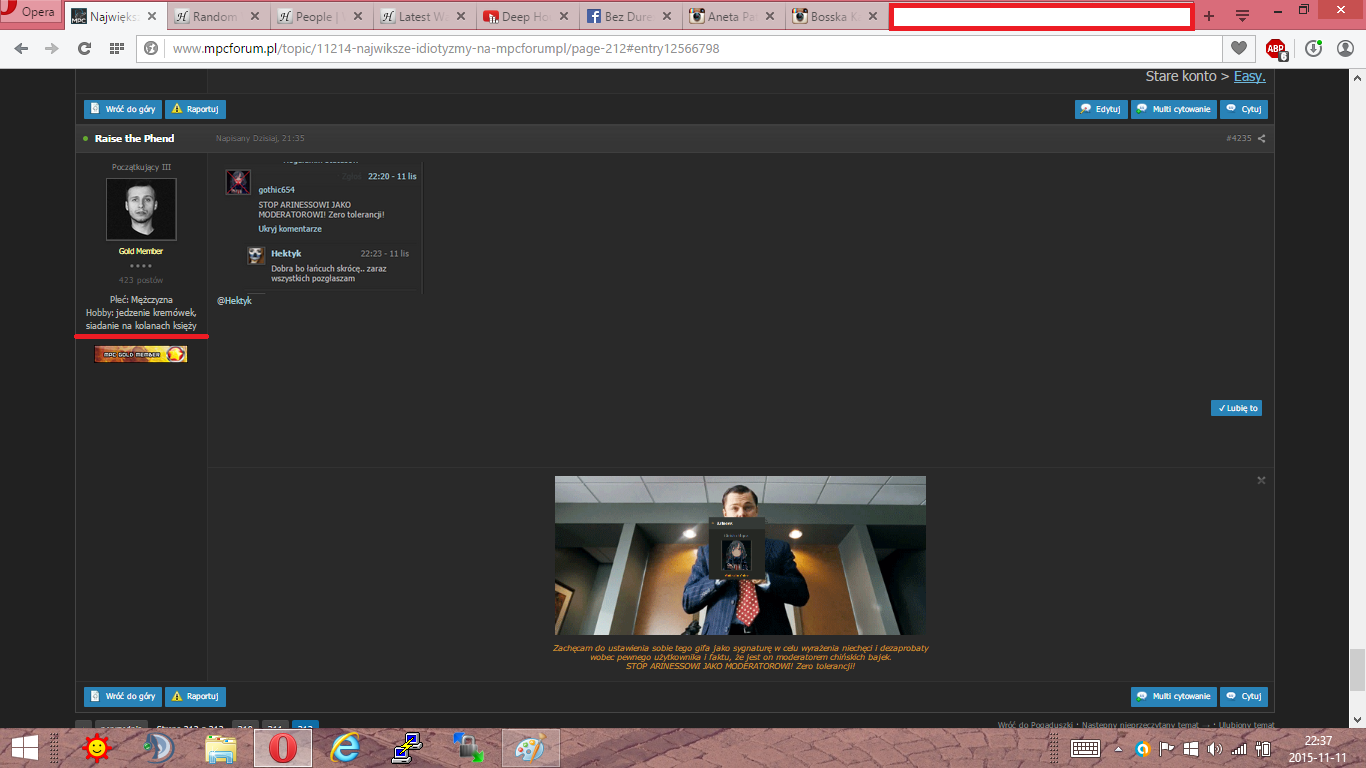Open the Windows Start menu

click(x=25, y=748)
